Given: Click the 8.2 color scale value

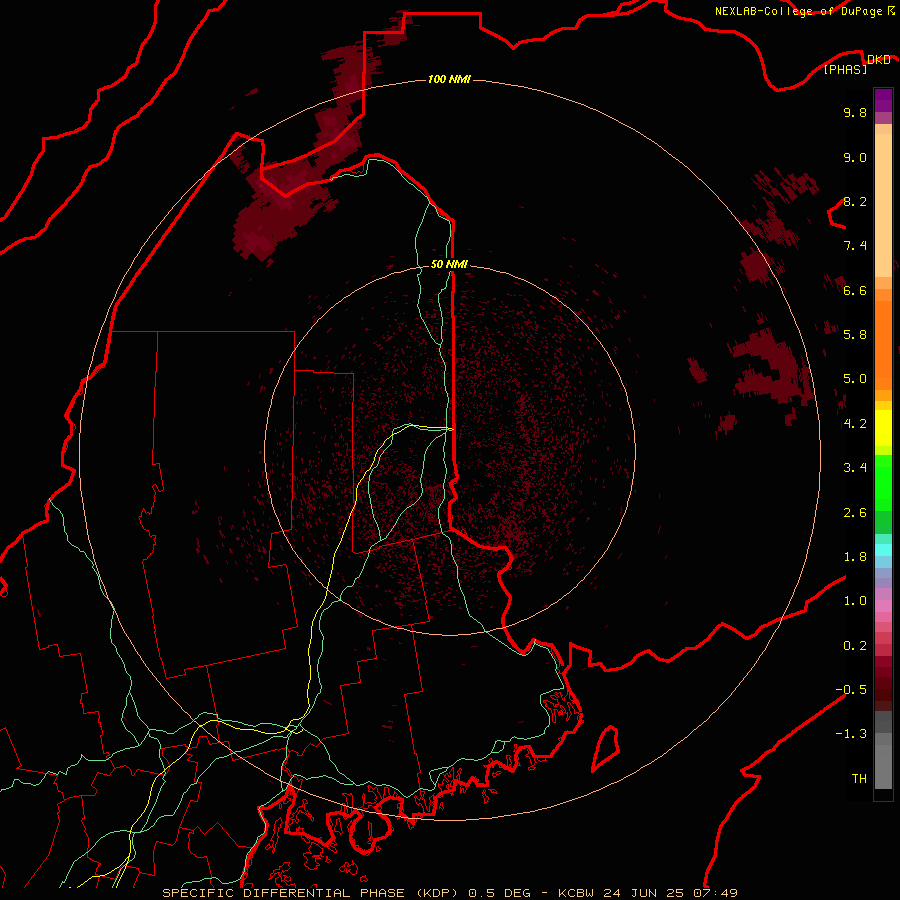Looking at the screenshot, I should (855, 201).
